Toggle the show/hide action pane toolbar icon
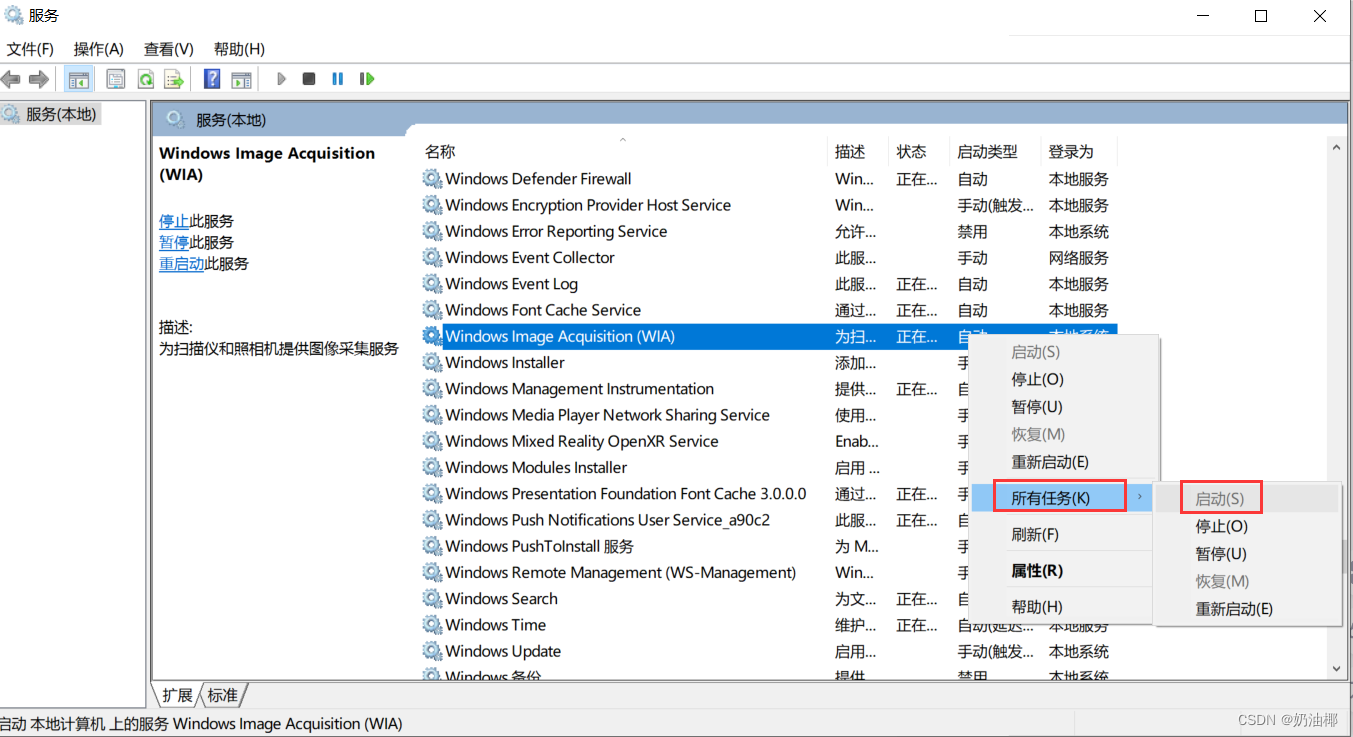 (241, 79)
